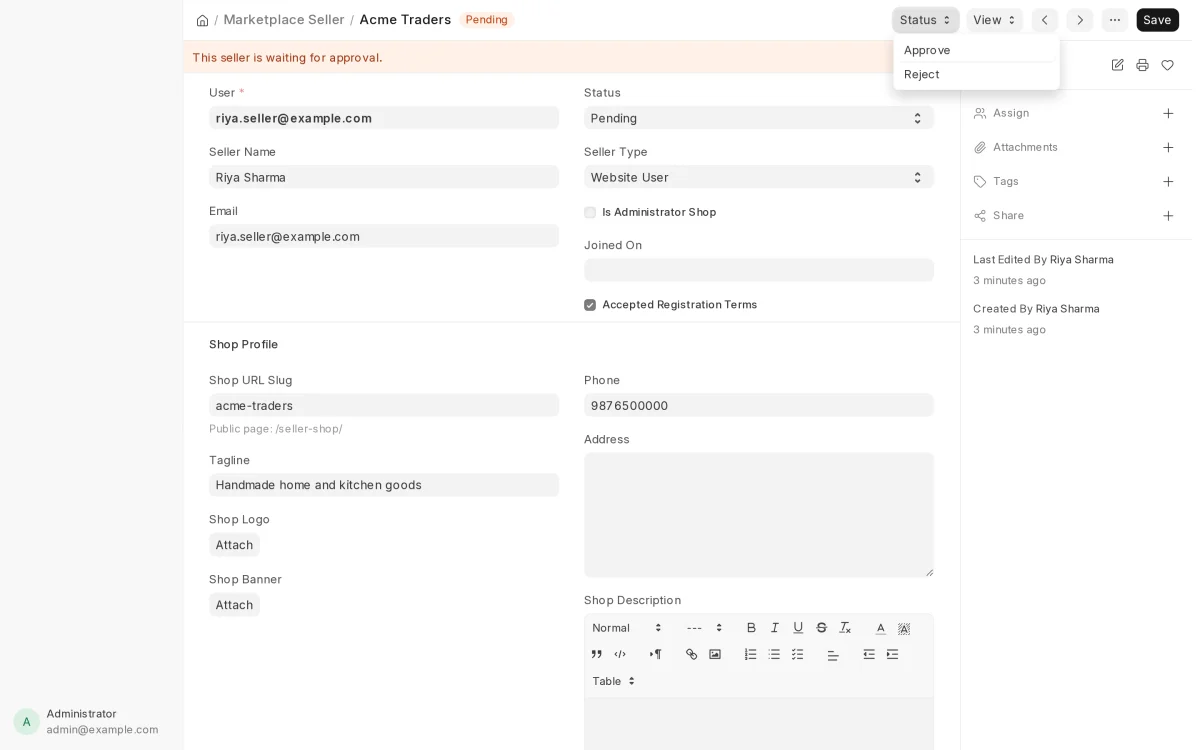
Task: Click the Assign label in sidebar
Action: [1011, 113]
